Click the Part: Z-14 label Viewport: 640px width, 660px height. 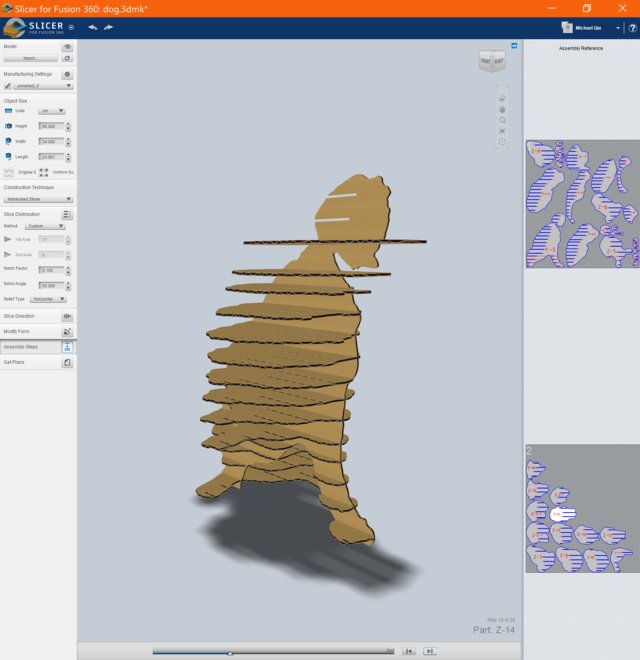point(493,630)
